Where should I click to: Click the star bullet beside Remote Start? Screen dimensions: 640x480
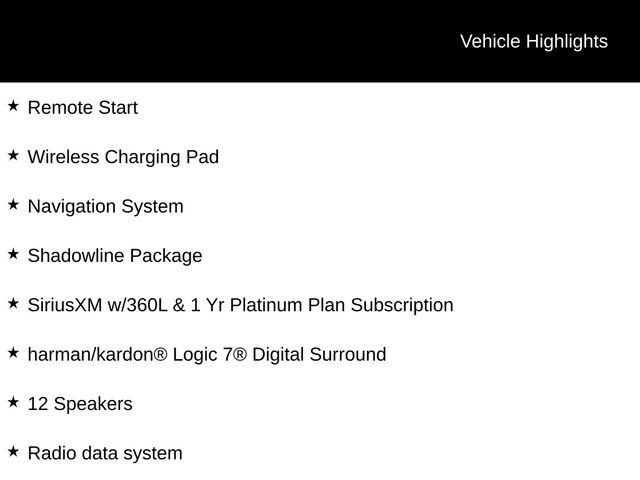pyautogui.click(x=13, y=106)
